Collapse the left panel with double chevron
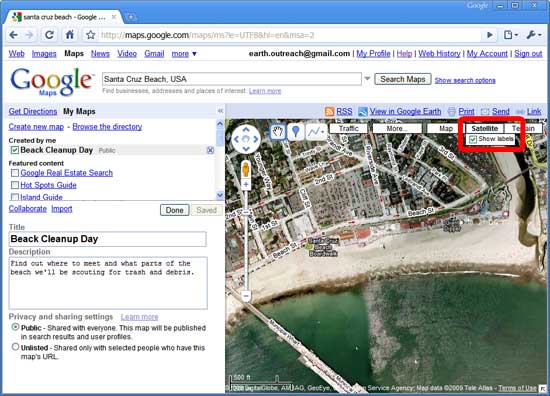The image size is (550, 396). click(x=220, y=111)
